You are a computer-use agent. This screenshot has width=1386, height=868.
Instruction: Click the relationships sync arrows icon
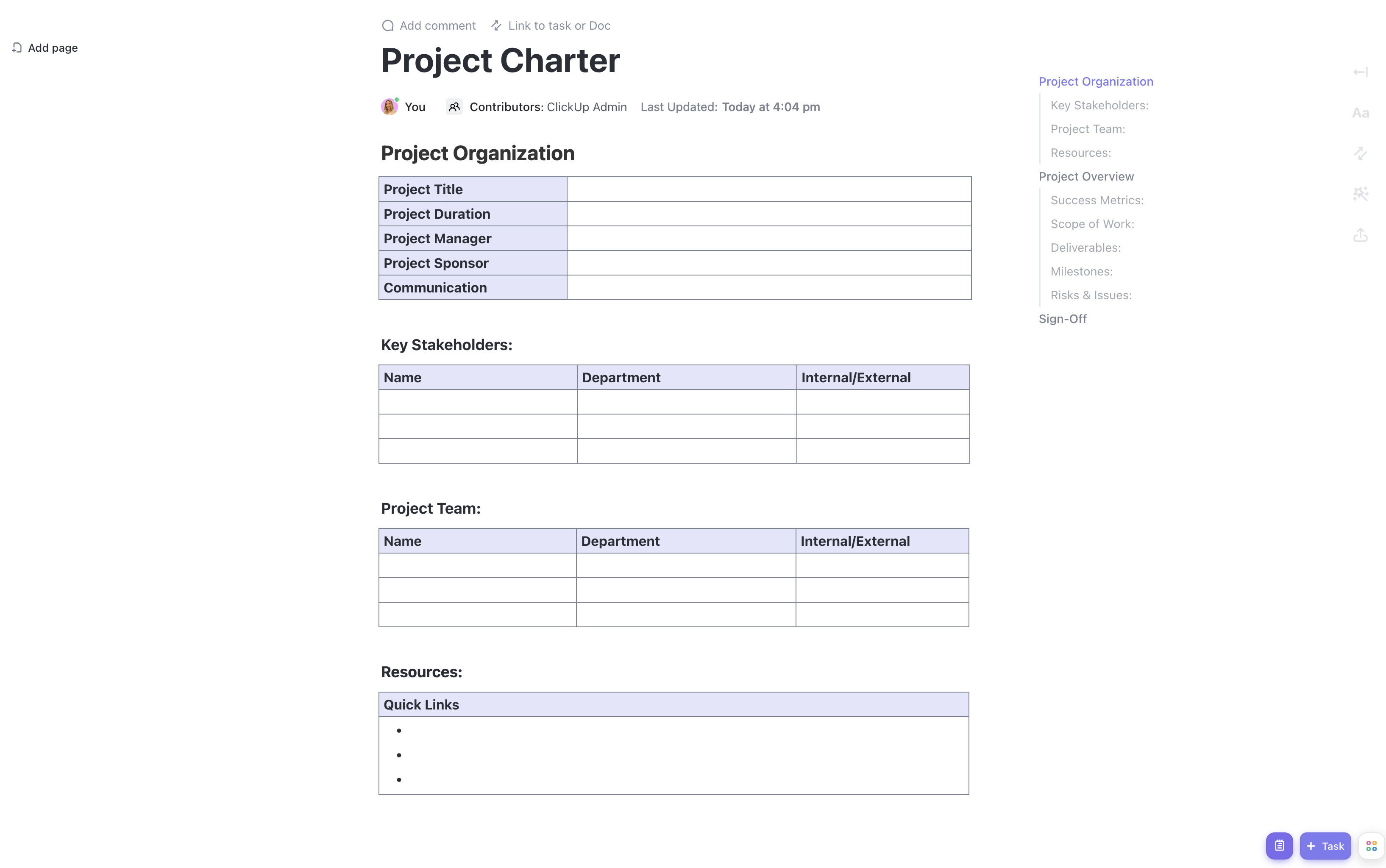[x=1361, y=153]
